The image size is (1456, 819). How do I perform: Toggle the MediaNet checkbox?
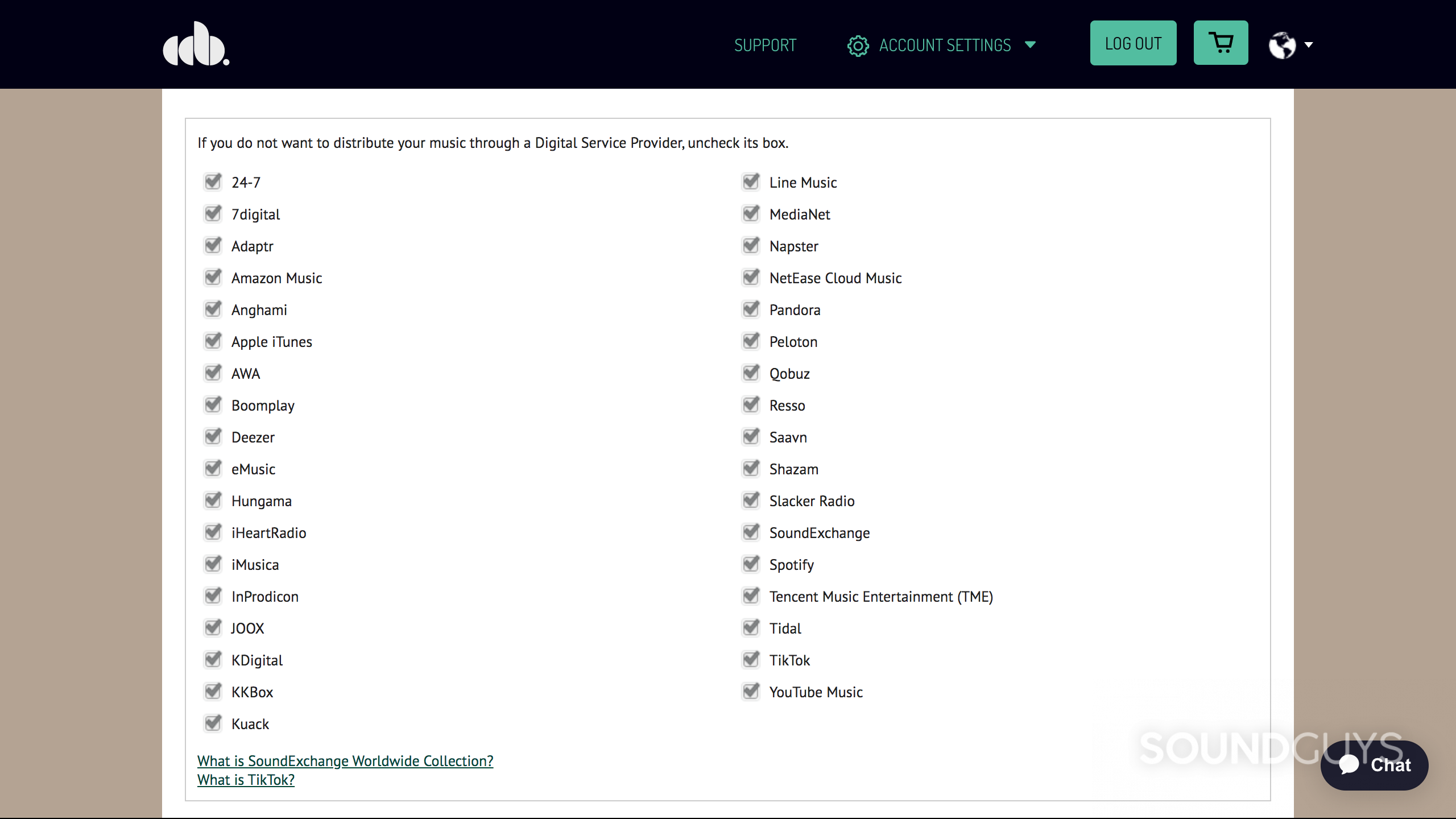(x=751, y=213)
